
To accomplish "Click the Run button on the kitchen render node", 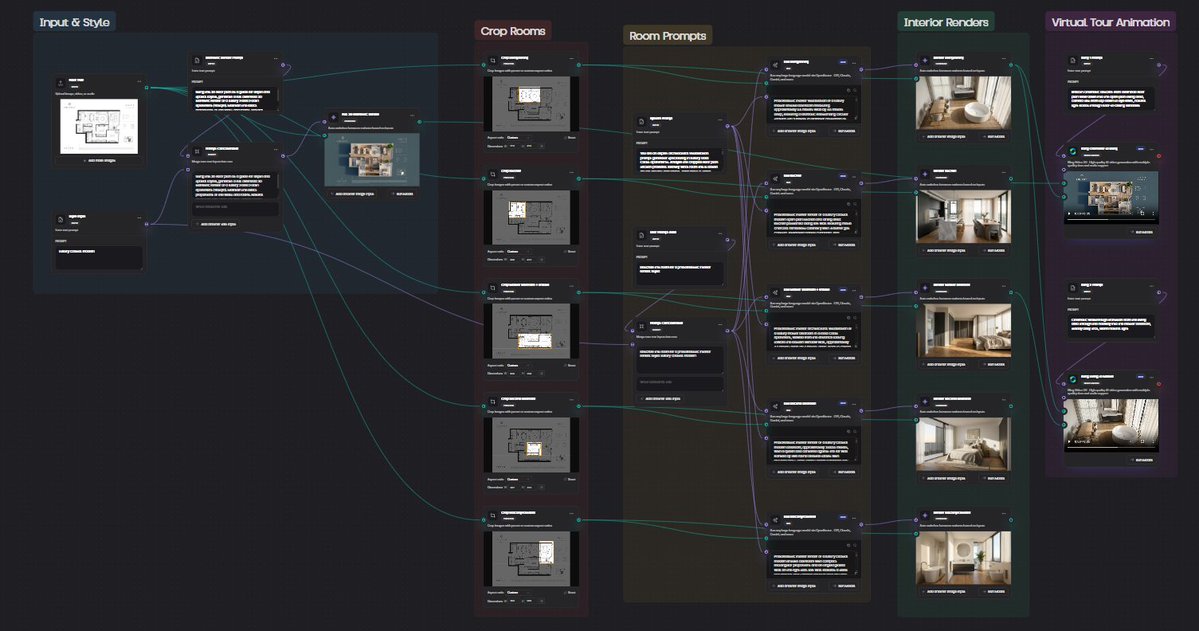I will 993,248.
